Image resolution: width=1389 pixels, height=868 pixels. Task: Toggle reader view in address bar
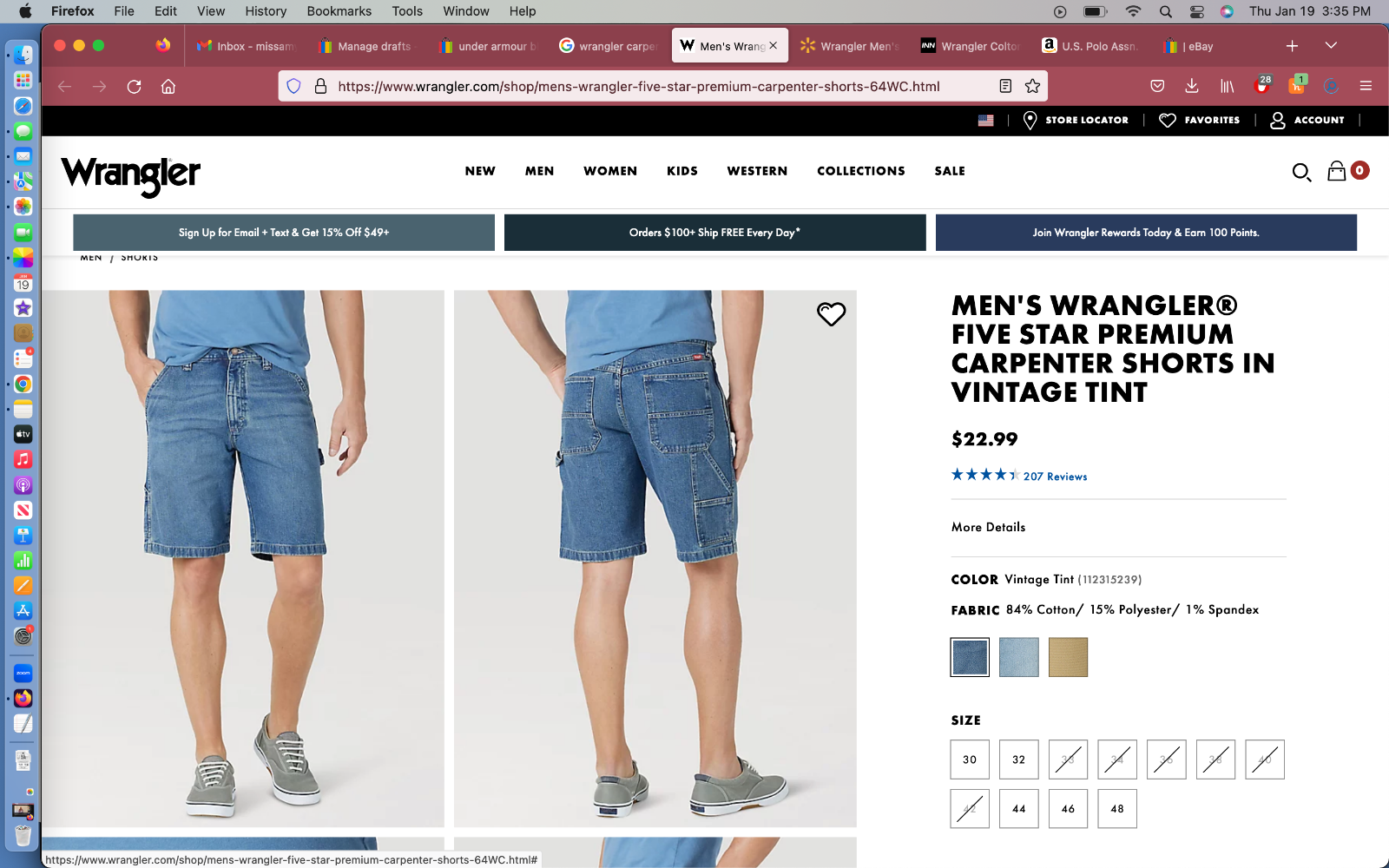tap(1005, 86)
